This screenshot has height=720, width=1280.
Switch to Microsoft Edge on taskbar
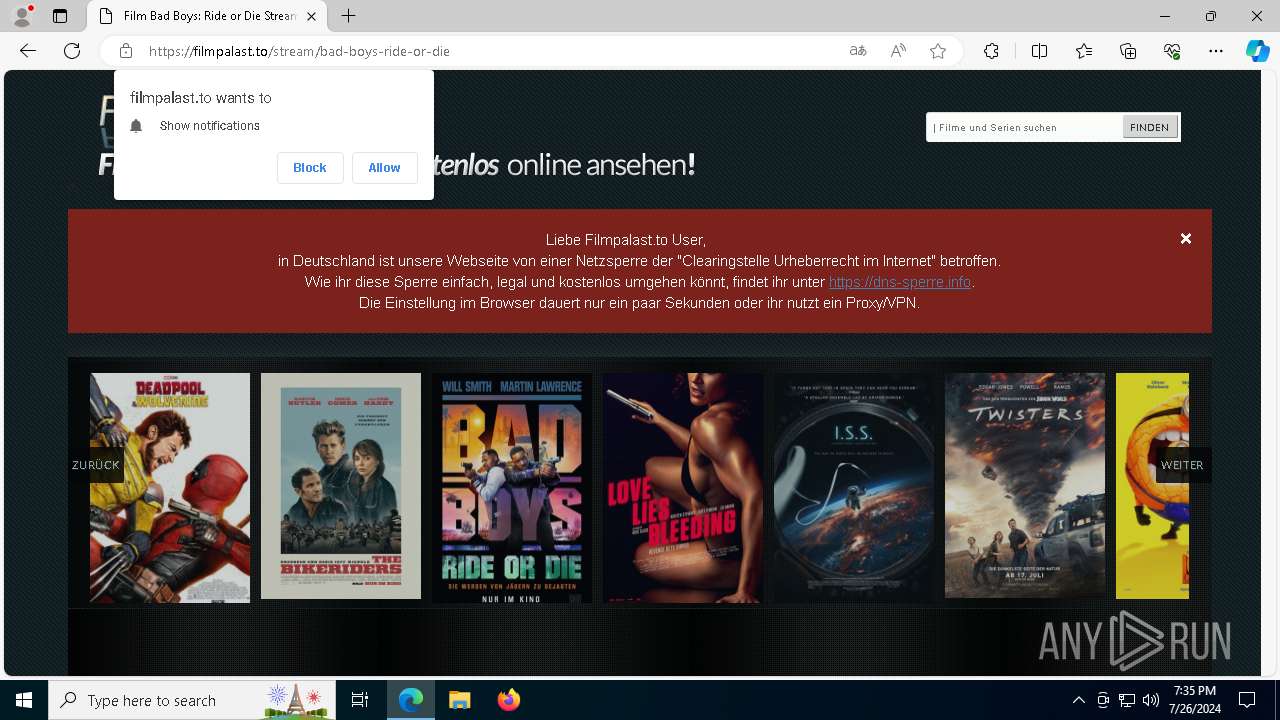point(411,700)
